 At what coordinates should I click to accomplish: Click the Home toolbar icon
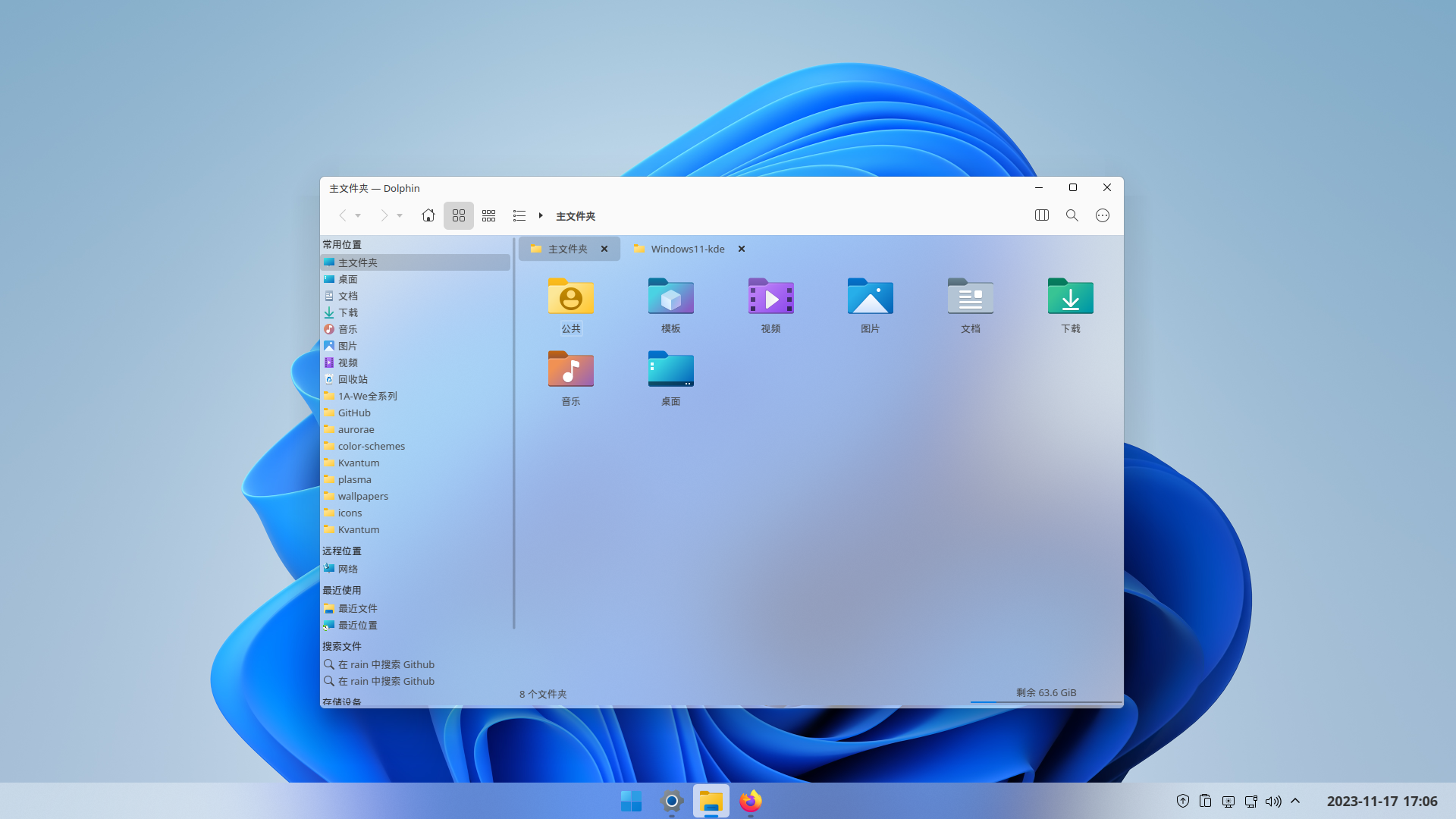428,215
